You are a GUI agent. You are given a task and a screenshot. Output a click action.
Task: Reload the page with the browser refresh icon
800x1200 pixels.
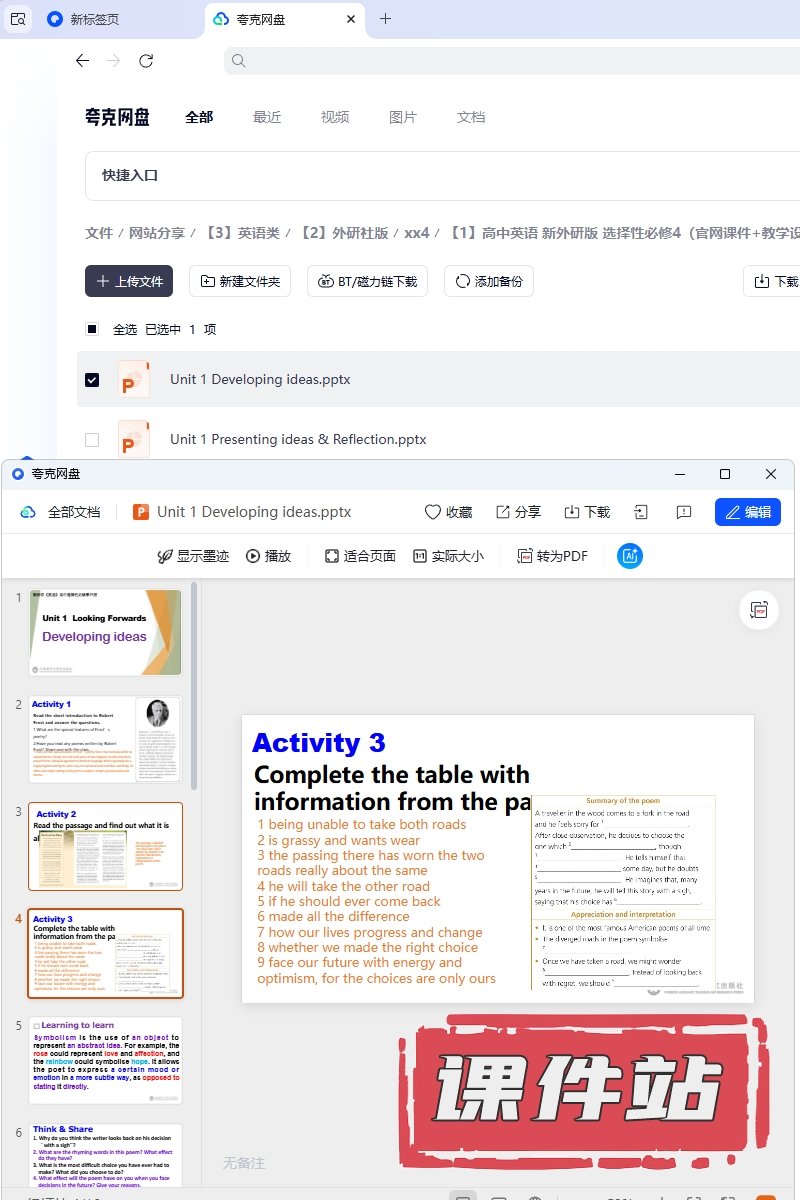coord(146,61)
